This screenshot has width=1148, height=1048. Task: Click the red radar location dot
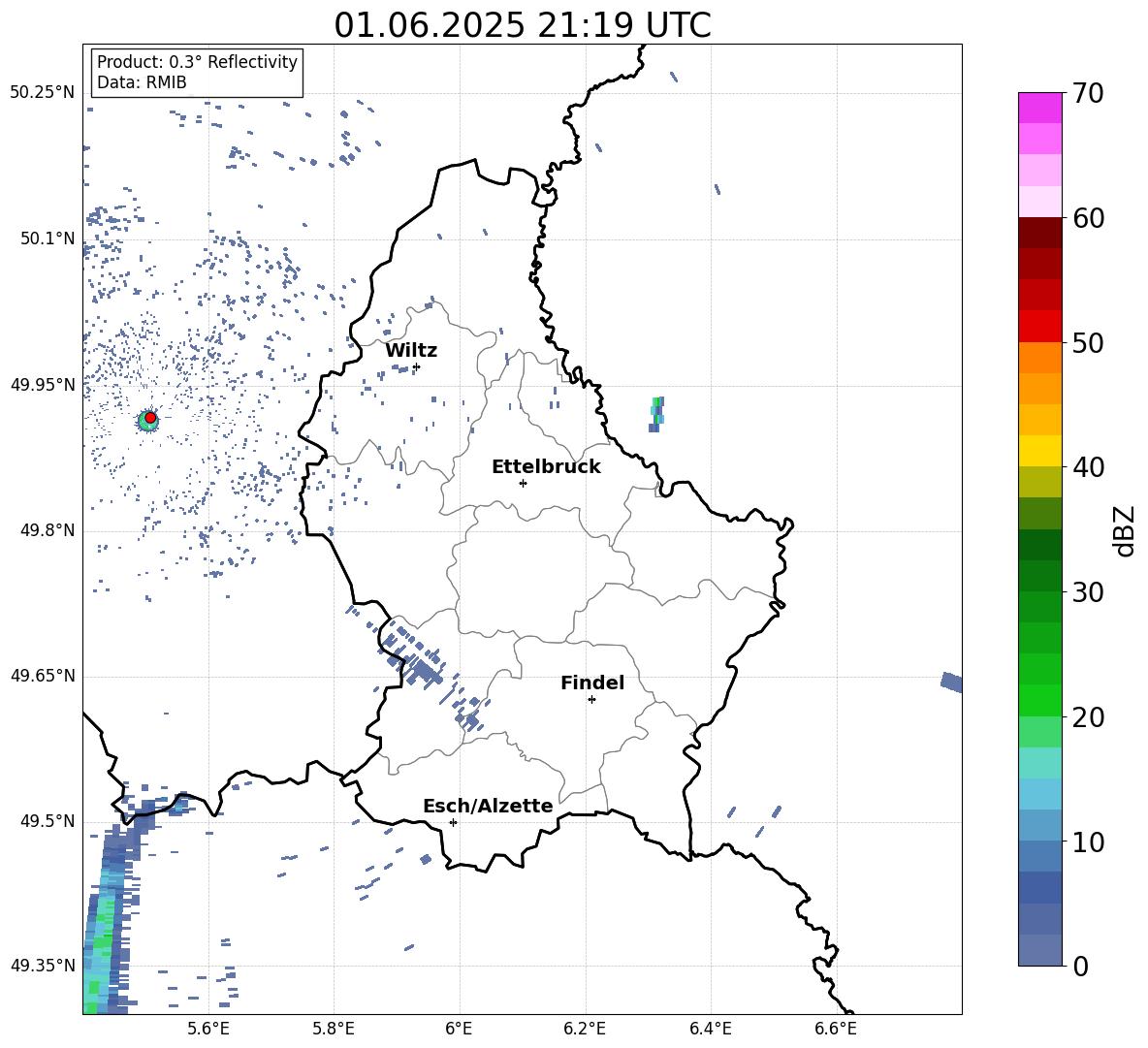pyautogui.click(x=150, y=418)
